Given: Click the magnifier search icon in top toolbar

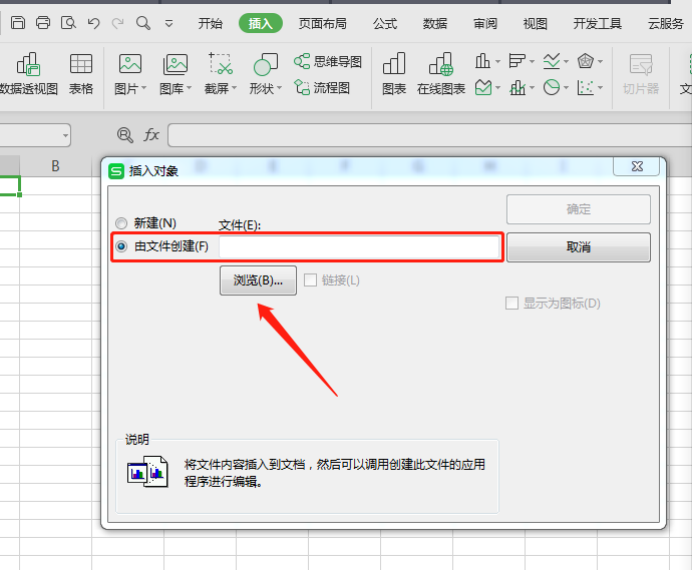Looking at the screenshot, I should pos(143,23).
